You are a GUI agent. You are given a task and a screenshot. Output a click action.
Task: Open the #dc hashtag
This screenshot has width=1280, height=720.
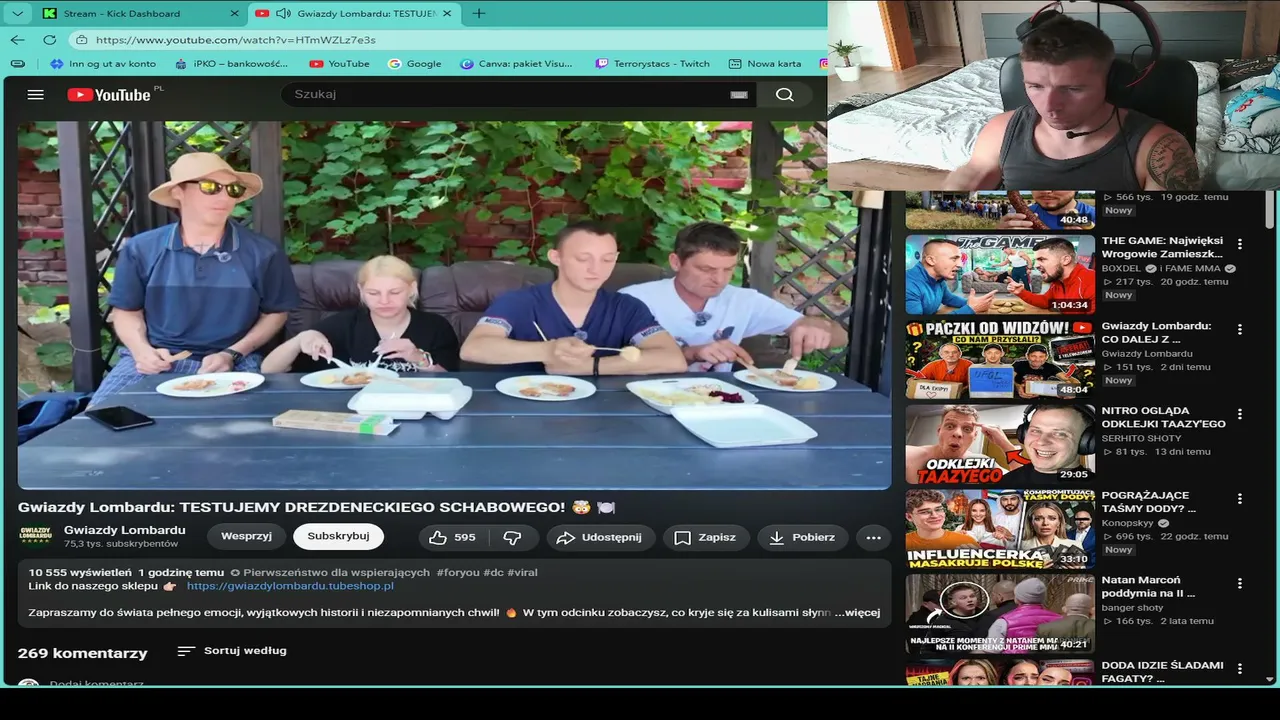[x=494, y=573]
